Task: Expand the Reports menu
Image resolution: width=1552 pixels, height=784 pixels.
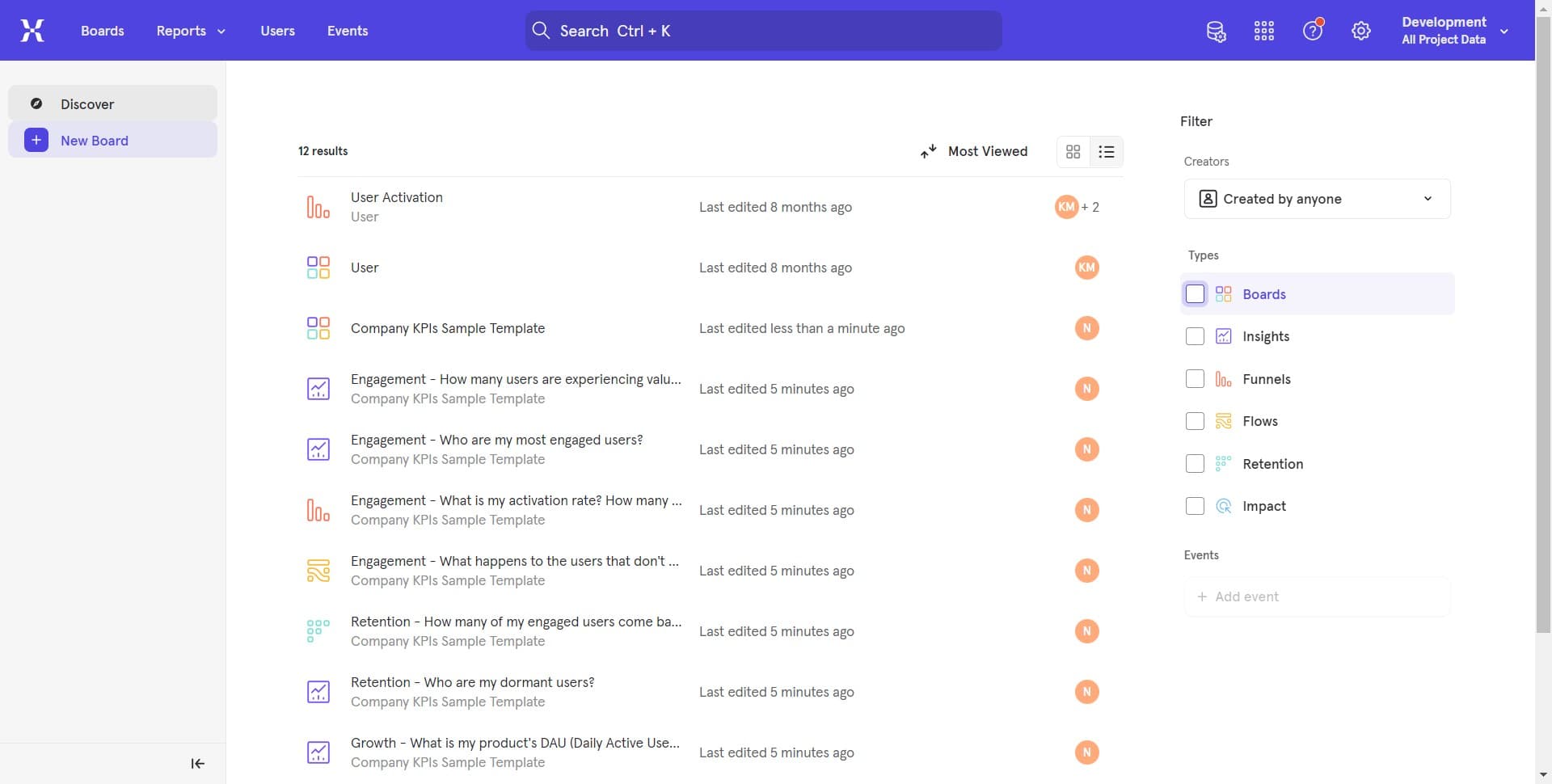Action: point(190,31)
